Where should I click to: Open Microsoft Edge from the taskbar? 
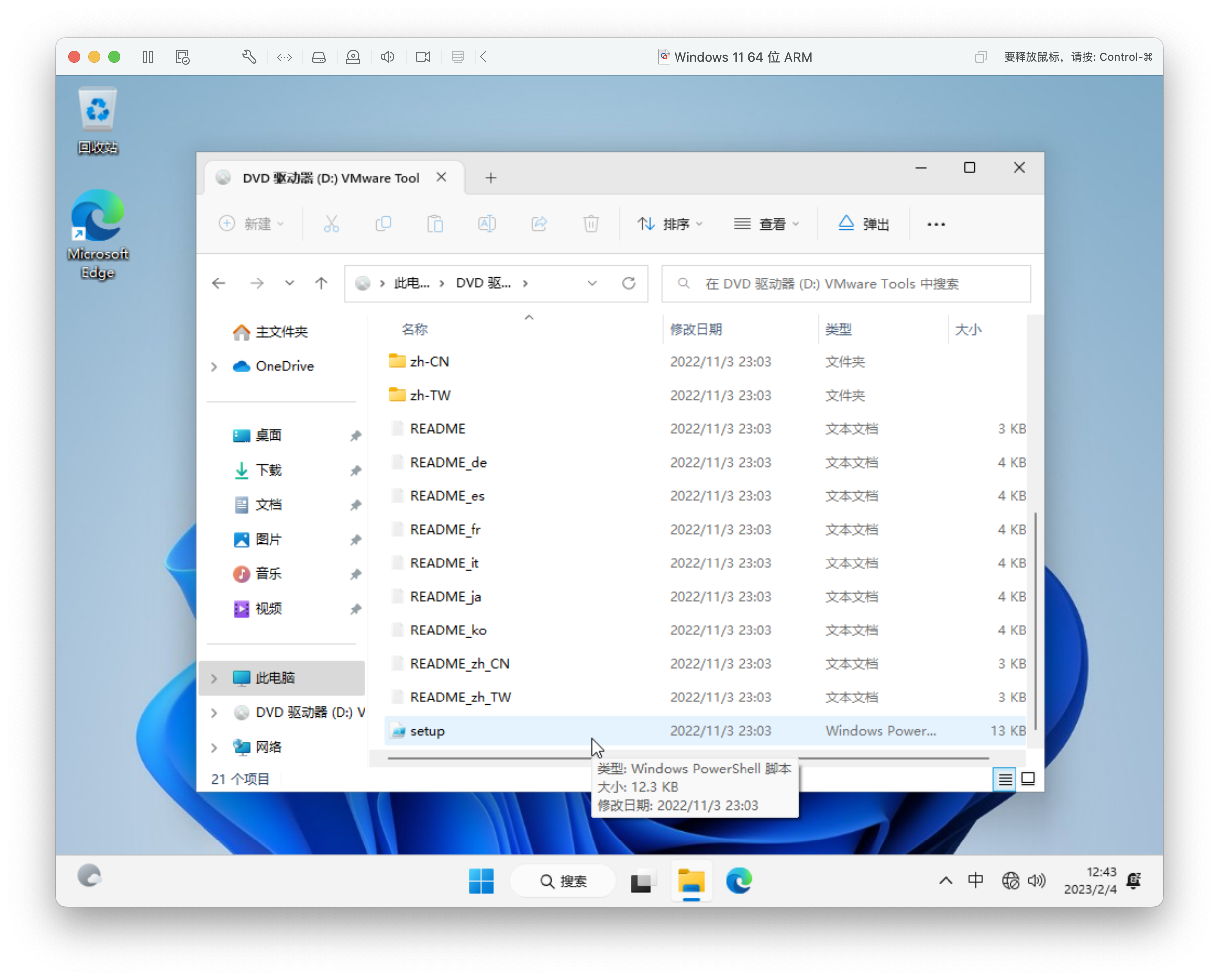tap(739, 881)
